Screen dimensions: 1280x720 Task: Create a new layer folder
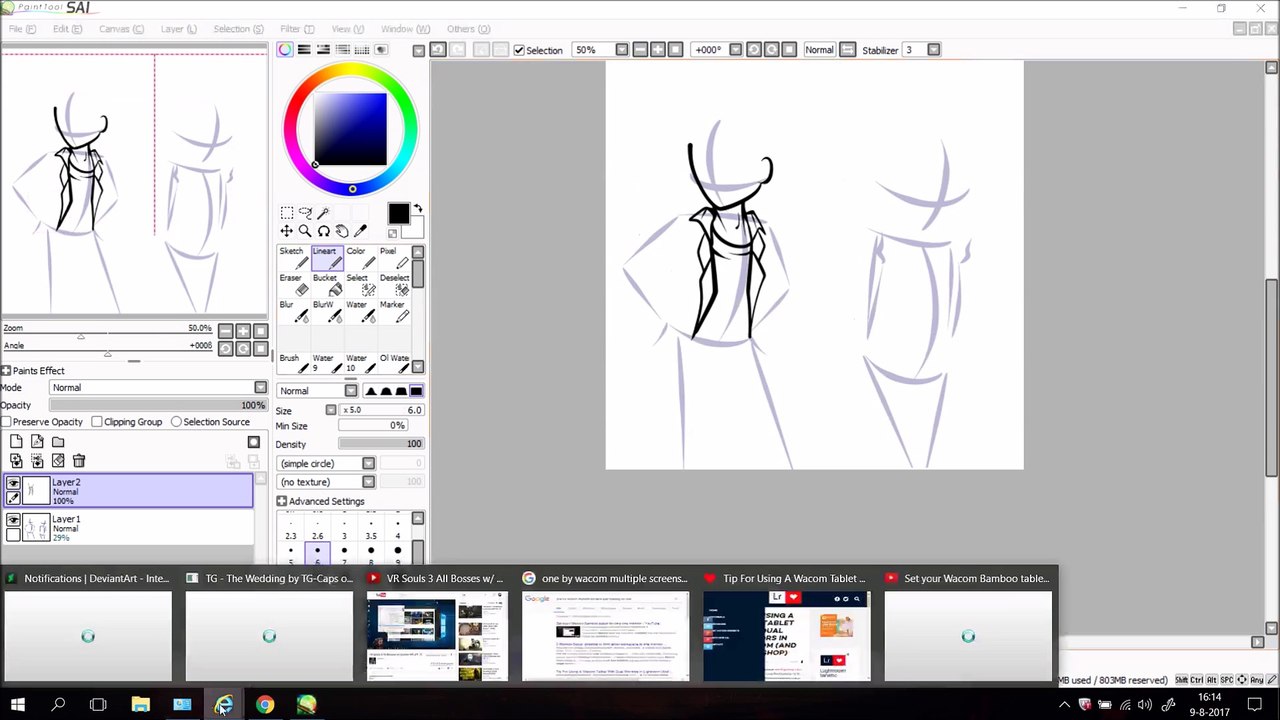pyautogui.click(x=58, y=442)
